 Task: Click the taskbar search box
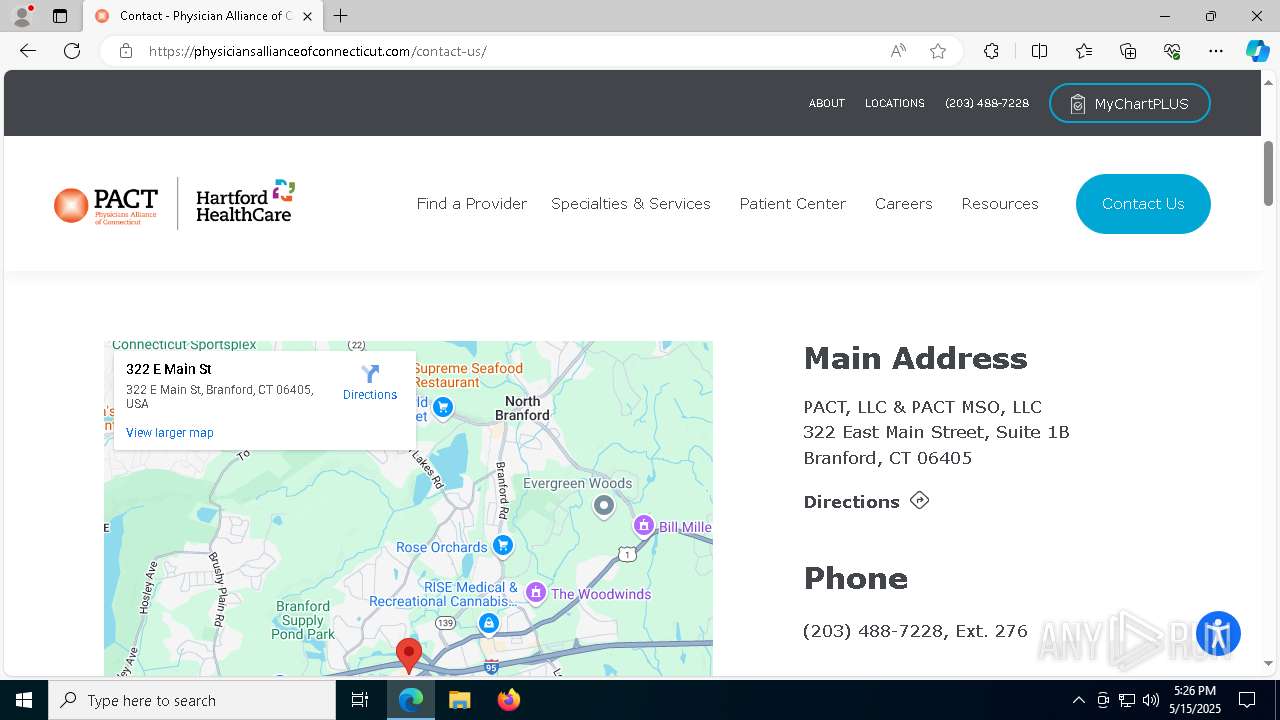(x=192, y=700)
